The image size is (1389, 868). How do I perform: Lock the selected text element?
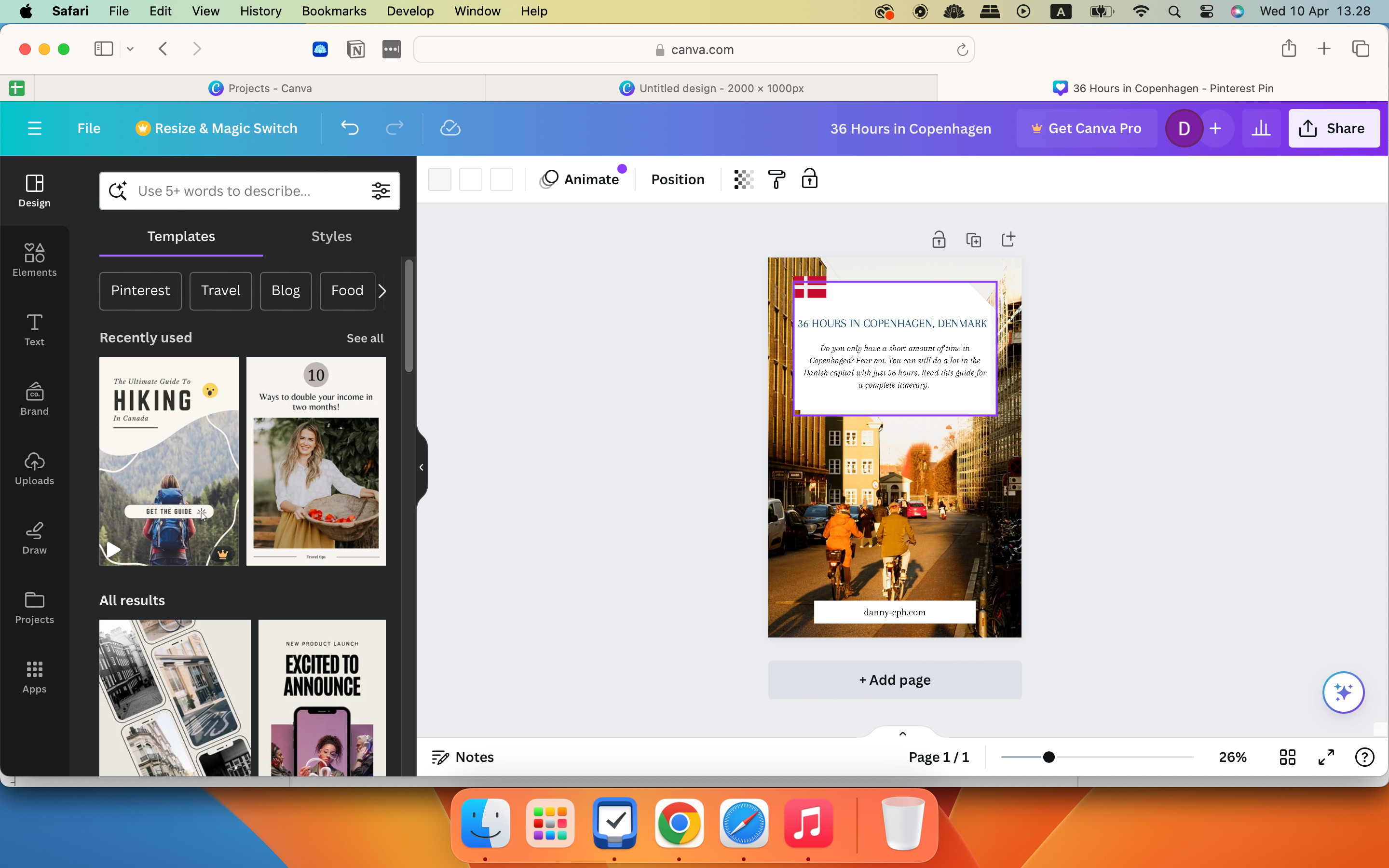click(809, 178)
